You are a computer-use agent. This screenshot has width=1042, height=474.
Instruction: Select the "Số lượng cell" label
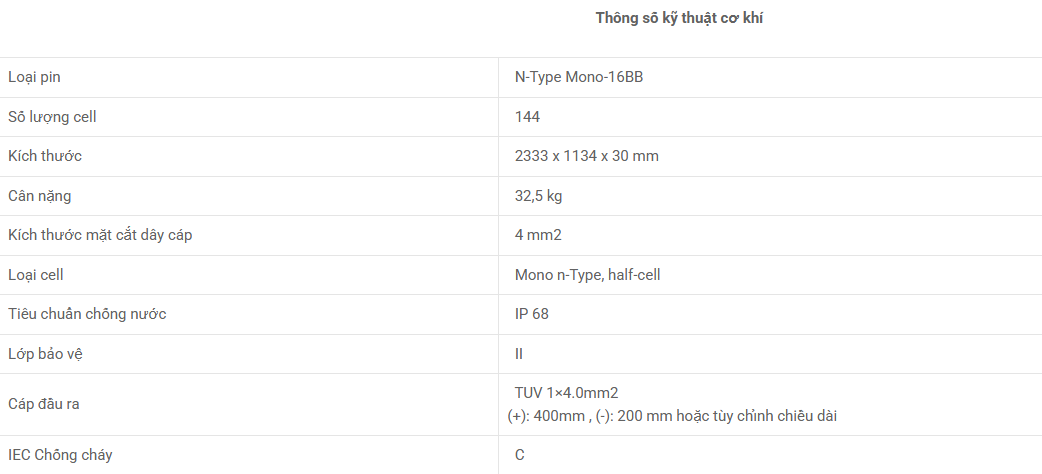point(52,117)
